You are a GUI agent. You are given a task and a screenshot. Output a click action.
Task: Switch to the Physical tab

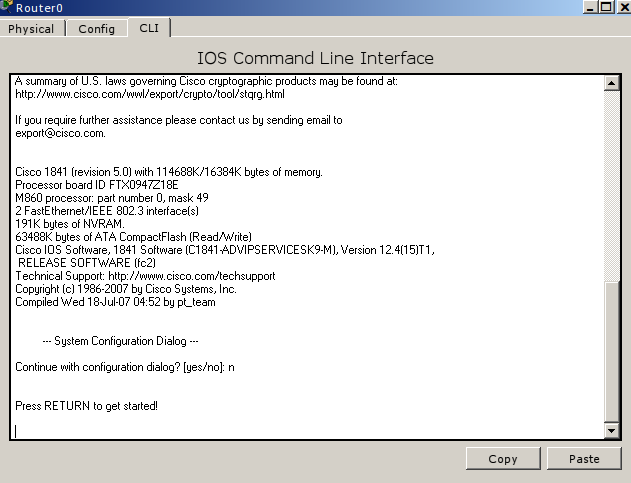(x=31, y=29)
